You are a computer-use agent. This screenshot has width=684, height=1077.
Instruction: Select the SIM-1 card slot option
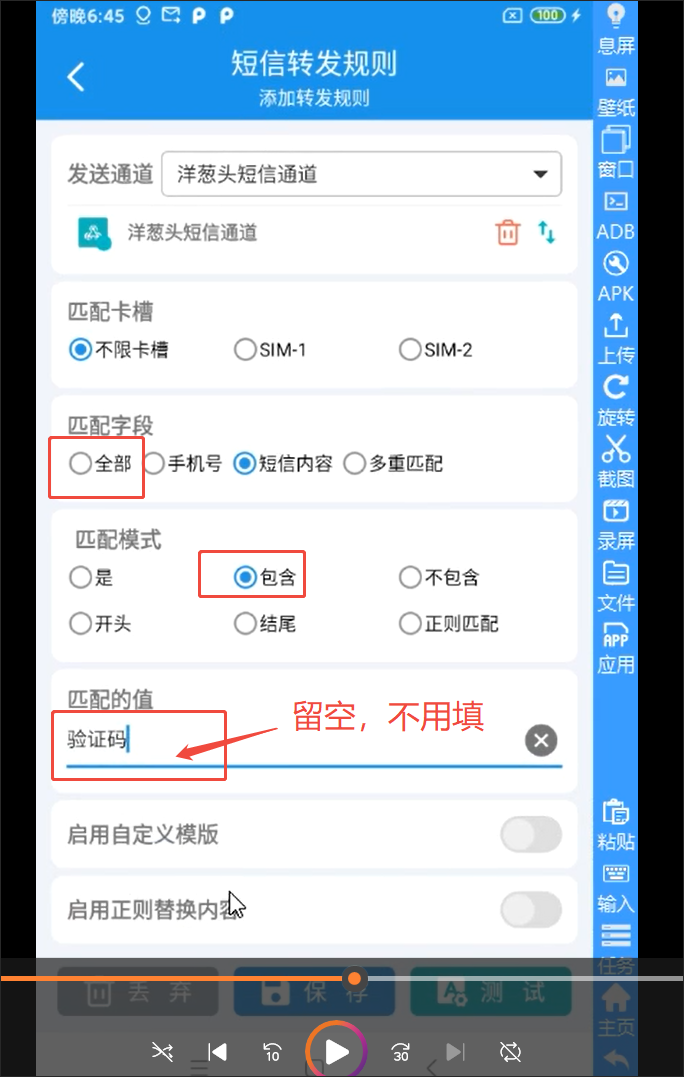270,350
